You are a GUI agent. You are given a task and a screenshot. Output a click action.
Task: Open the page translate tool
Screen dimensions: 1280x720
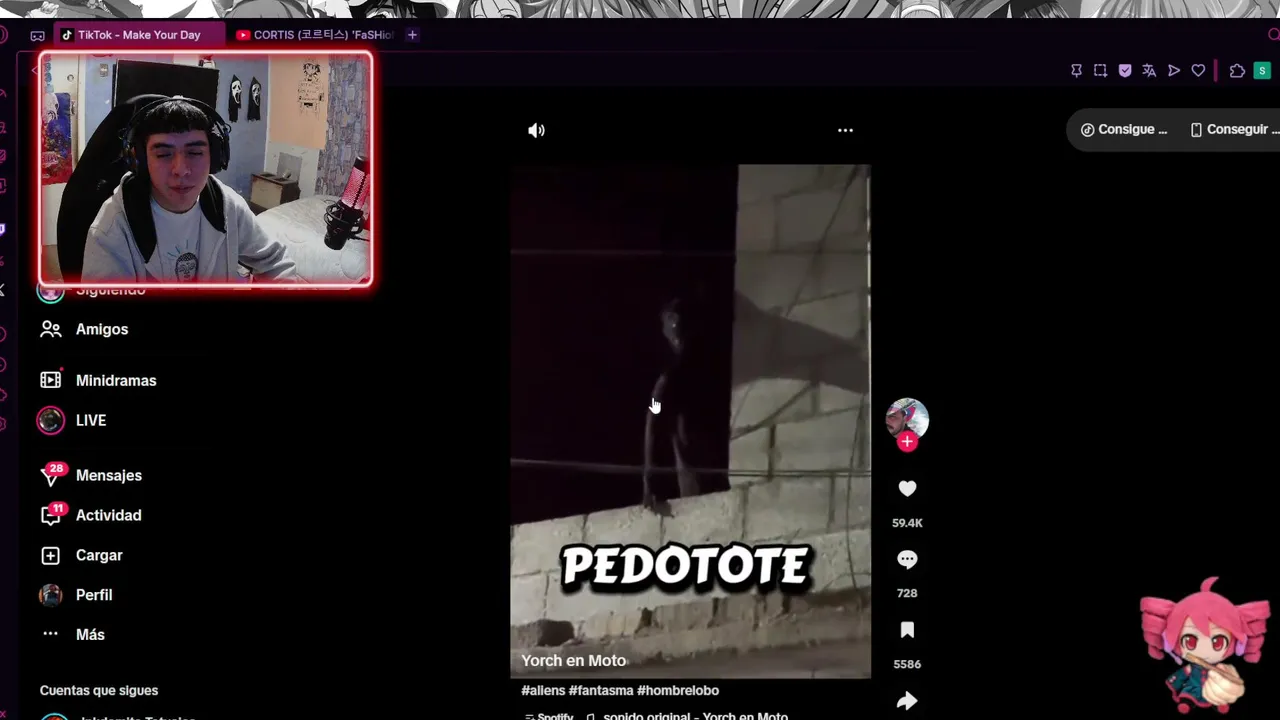1149,71
